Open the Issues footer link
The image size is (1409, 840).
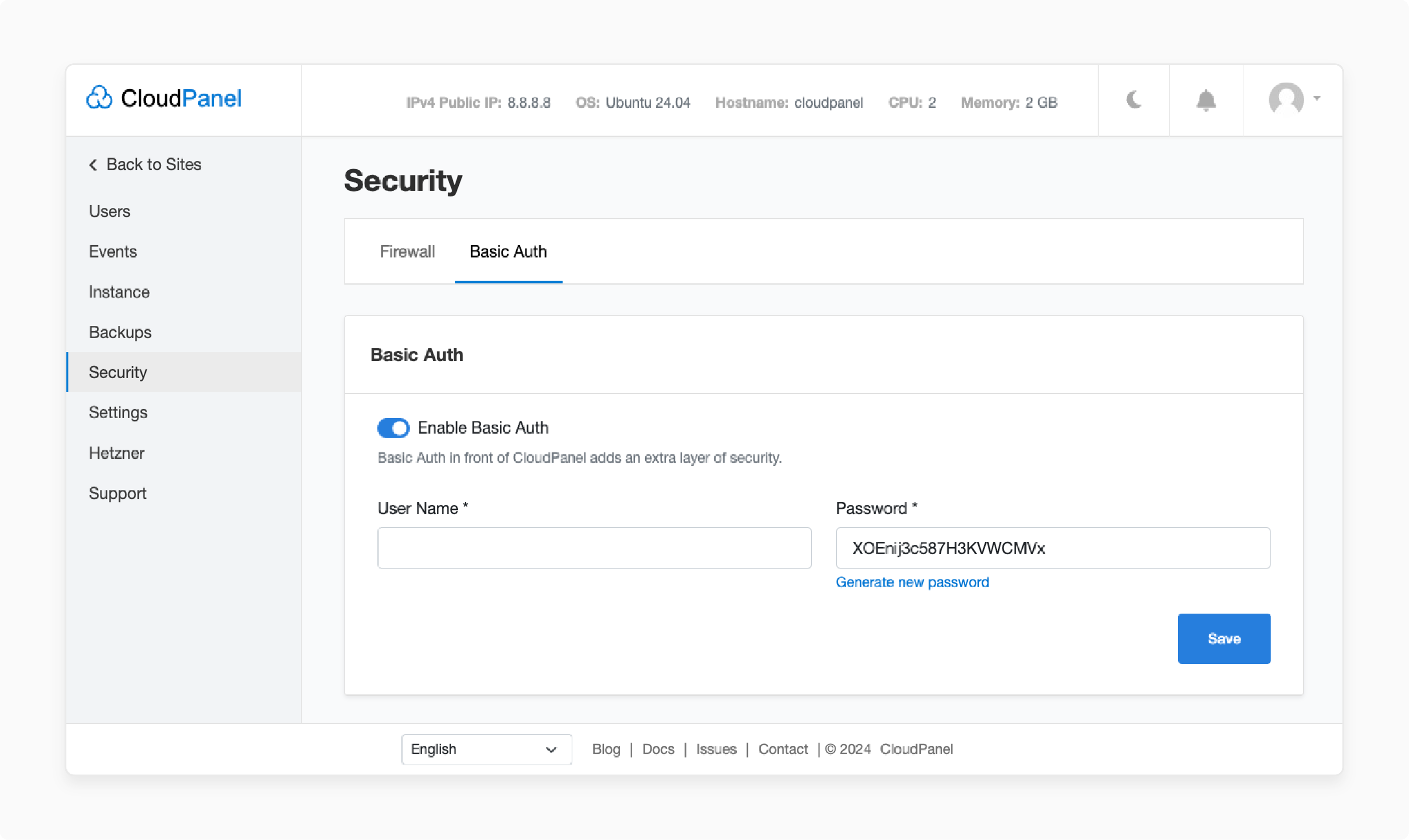pyautogui.click(x=716, y=750)
